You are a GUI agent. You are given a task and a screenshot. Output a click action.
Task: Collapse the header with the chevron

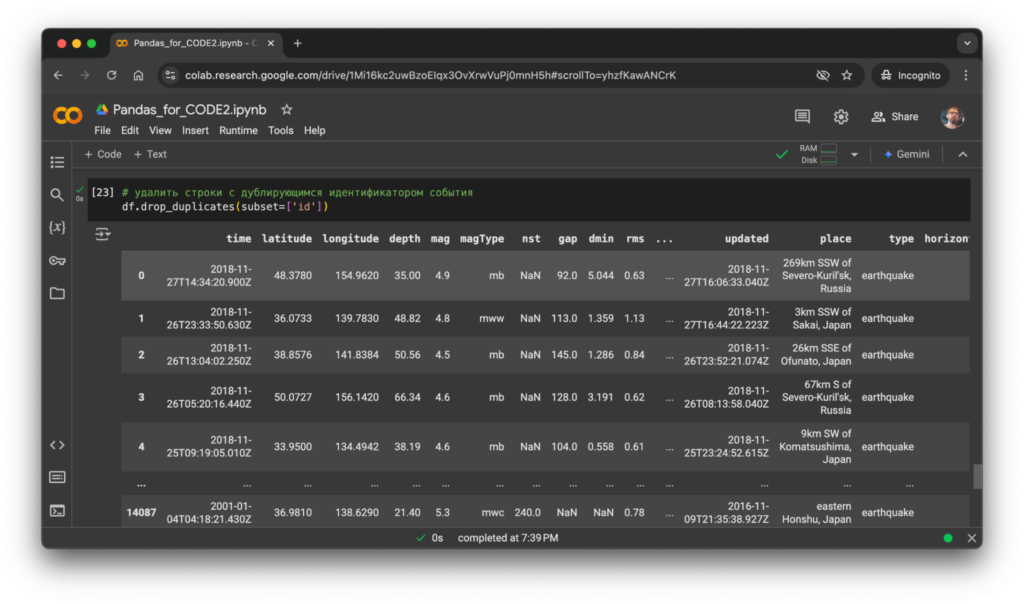962,154
